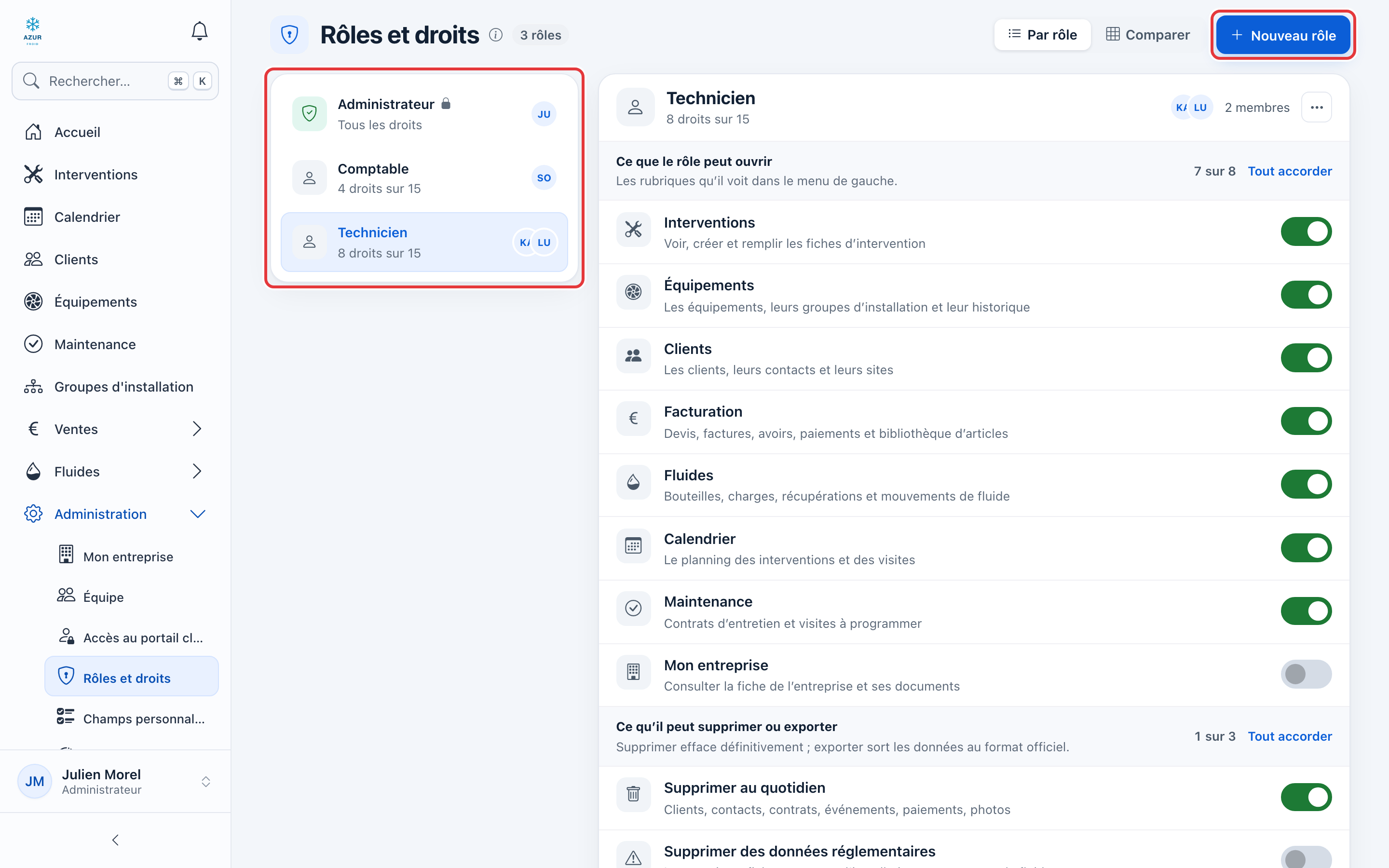Switch to the Comparer view
The image size is (1389, 868).
(1148, 35)
